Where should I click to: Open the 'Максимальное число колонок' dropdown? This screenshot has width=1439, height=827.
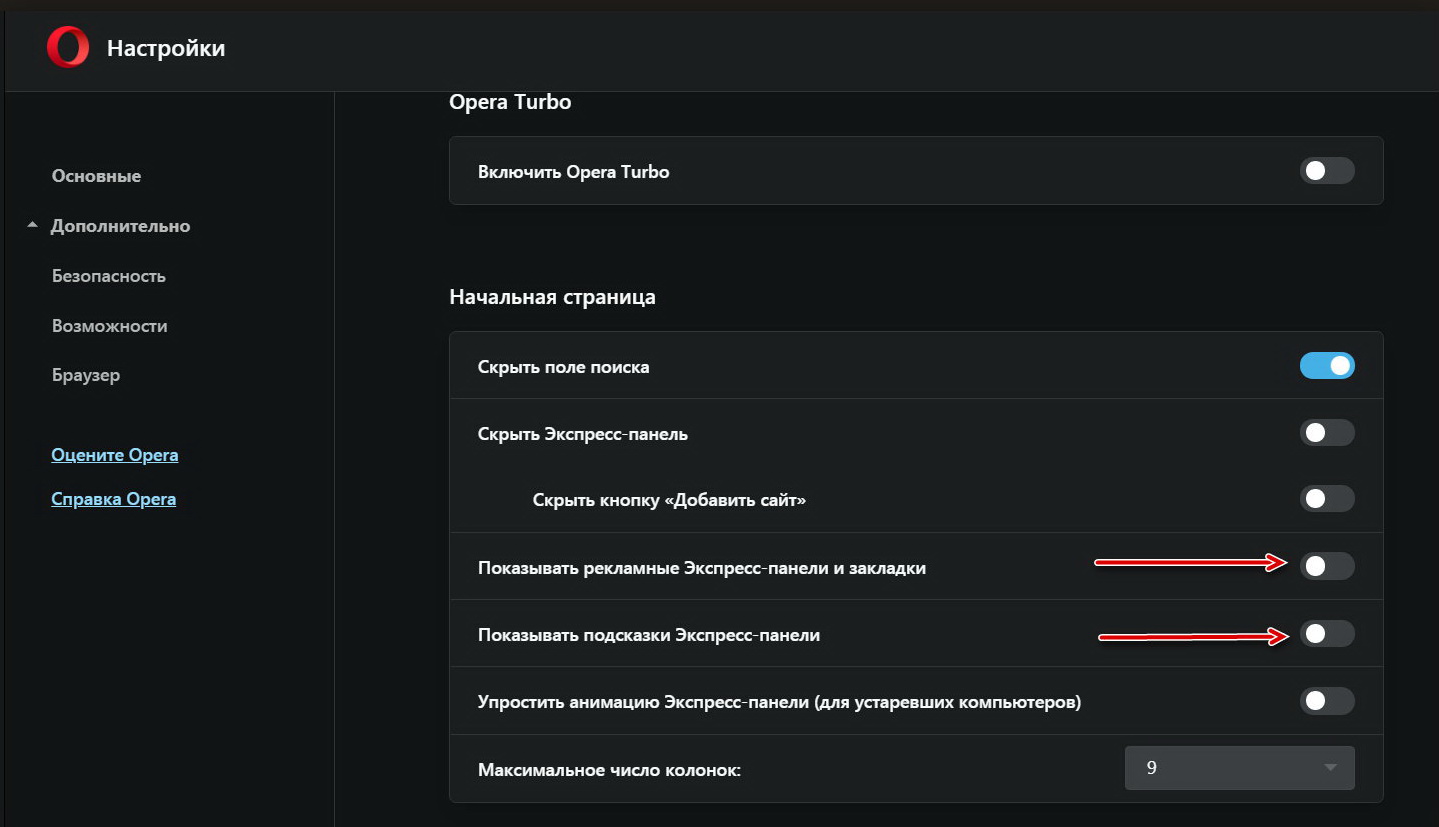click(1240, 768)
